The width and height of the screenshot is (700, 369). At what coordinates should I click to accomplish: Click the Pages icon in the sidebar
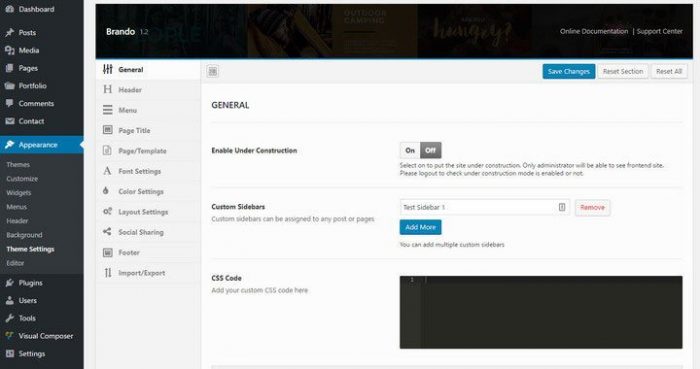pyautogui.click(x=9, y=68)
